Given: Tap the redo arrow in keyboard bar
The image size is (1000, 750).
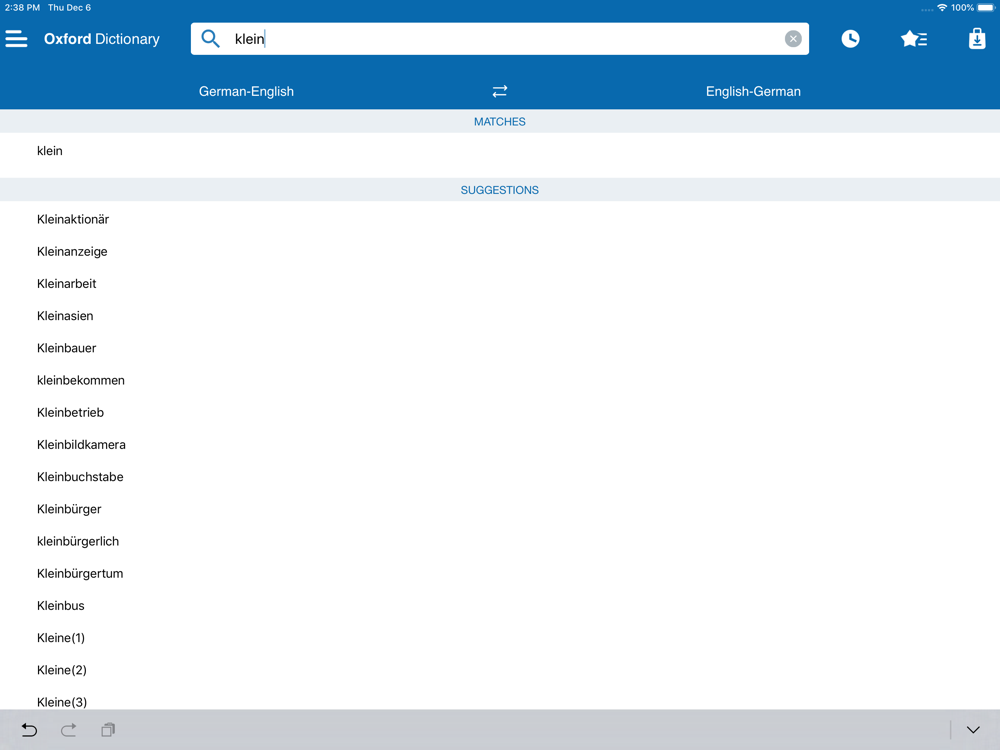Looking at the screenshot, I should [x=68, y=730].
